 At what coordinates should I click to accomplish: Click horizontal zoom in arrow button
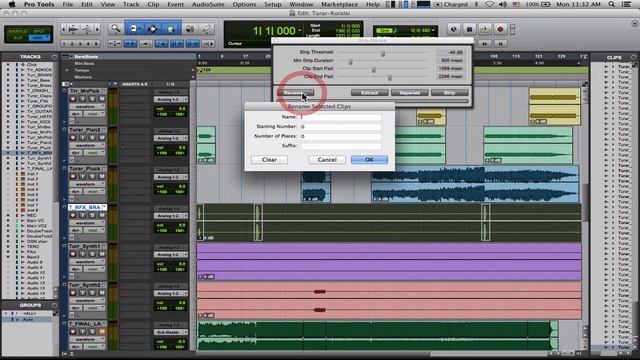tap(97, 29)
